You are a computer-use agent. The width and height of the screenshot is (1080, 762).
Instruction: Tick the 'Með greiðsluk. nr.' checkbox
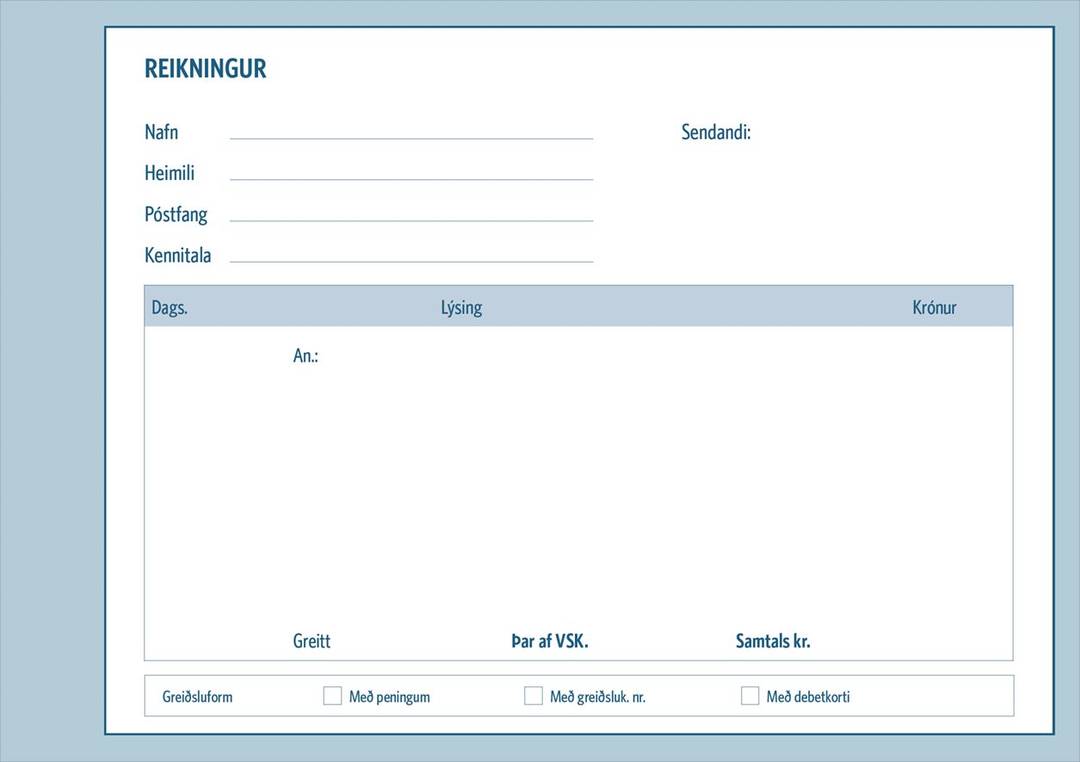(x=533, y=696)
